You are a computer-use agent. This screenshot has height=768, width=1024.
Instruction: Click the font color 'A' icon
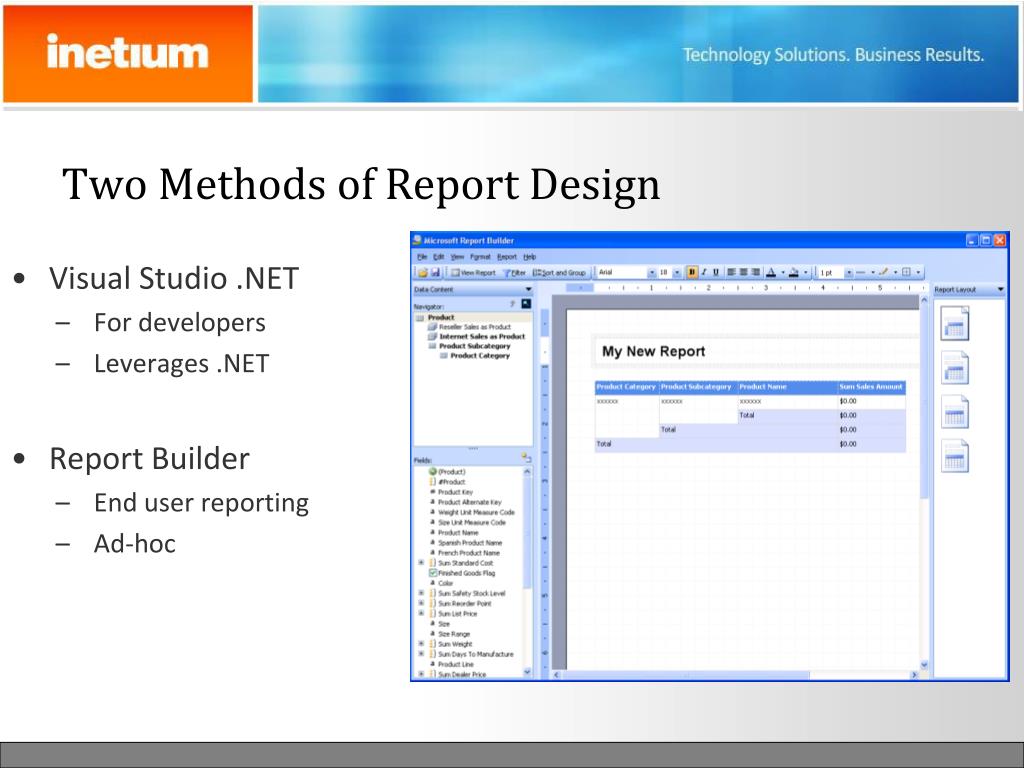[771, 272]
